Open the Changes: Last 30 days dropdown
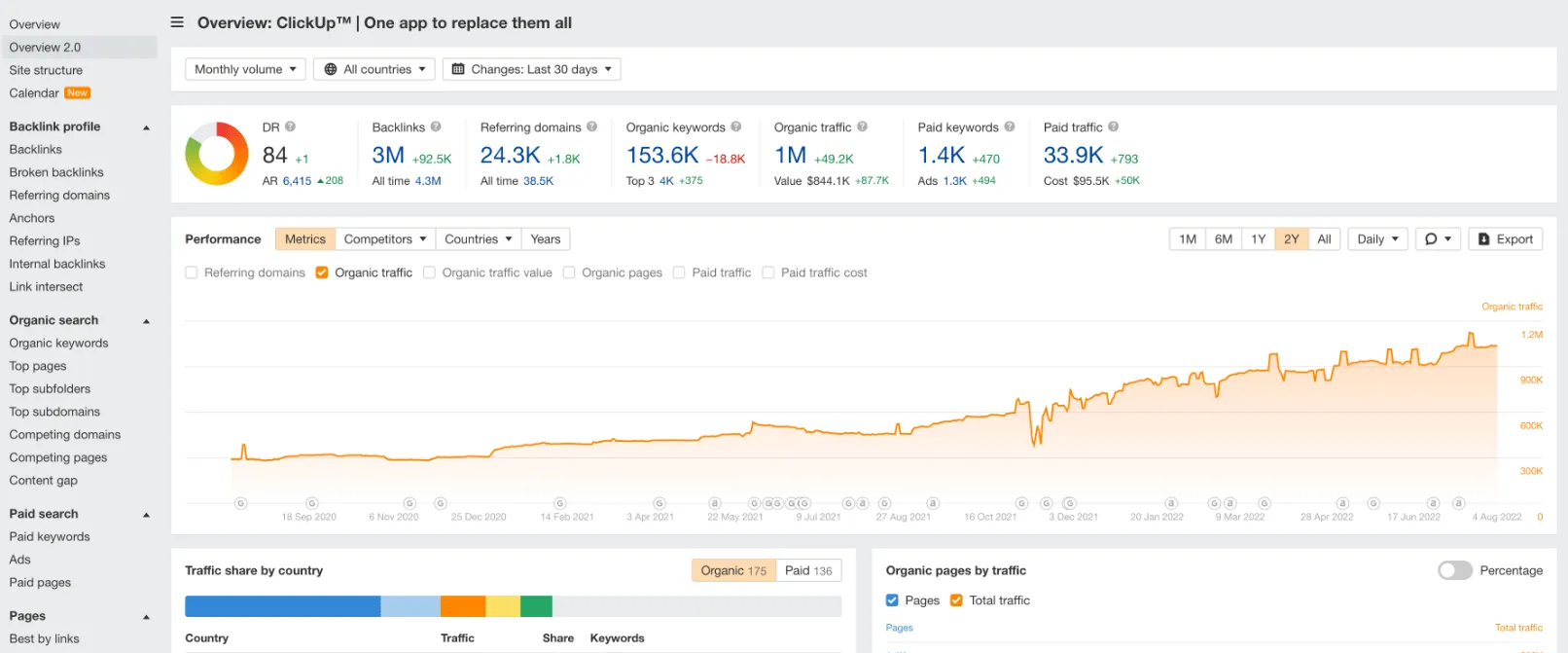1568x653 pixels. 532,69
